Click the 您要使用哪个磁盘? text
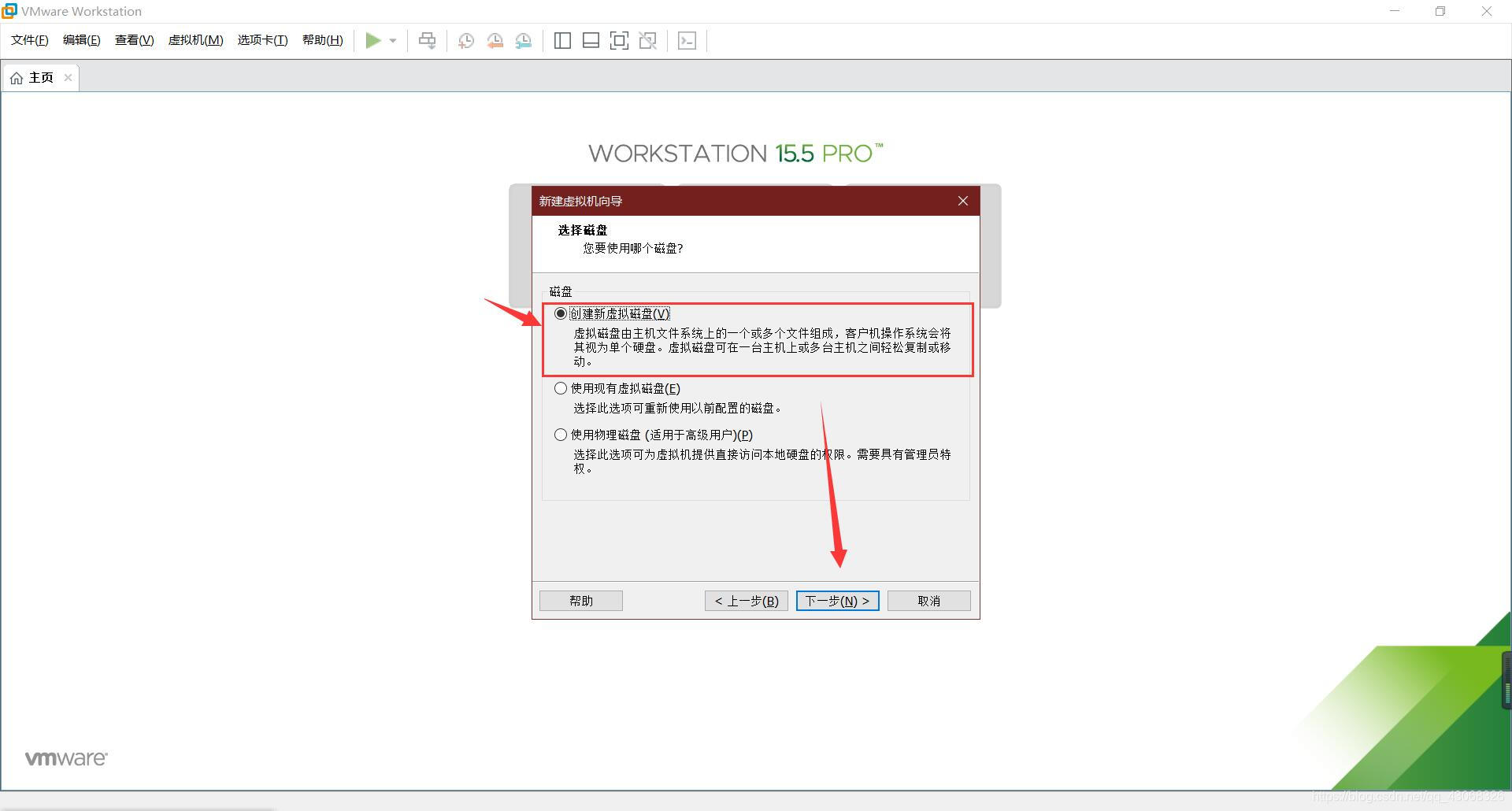This screenshot has width=1512, height=811. tap(633, 248)
